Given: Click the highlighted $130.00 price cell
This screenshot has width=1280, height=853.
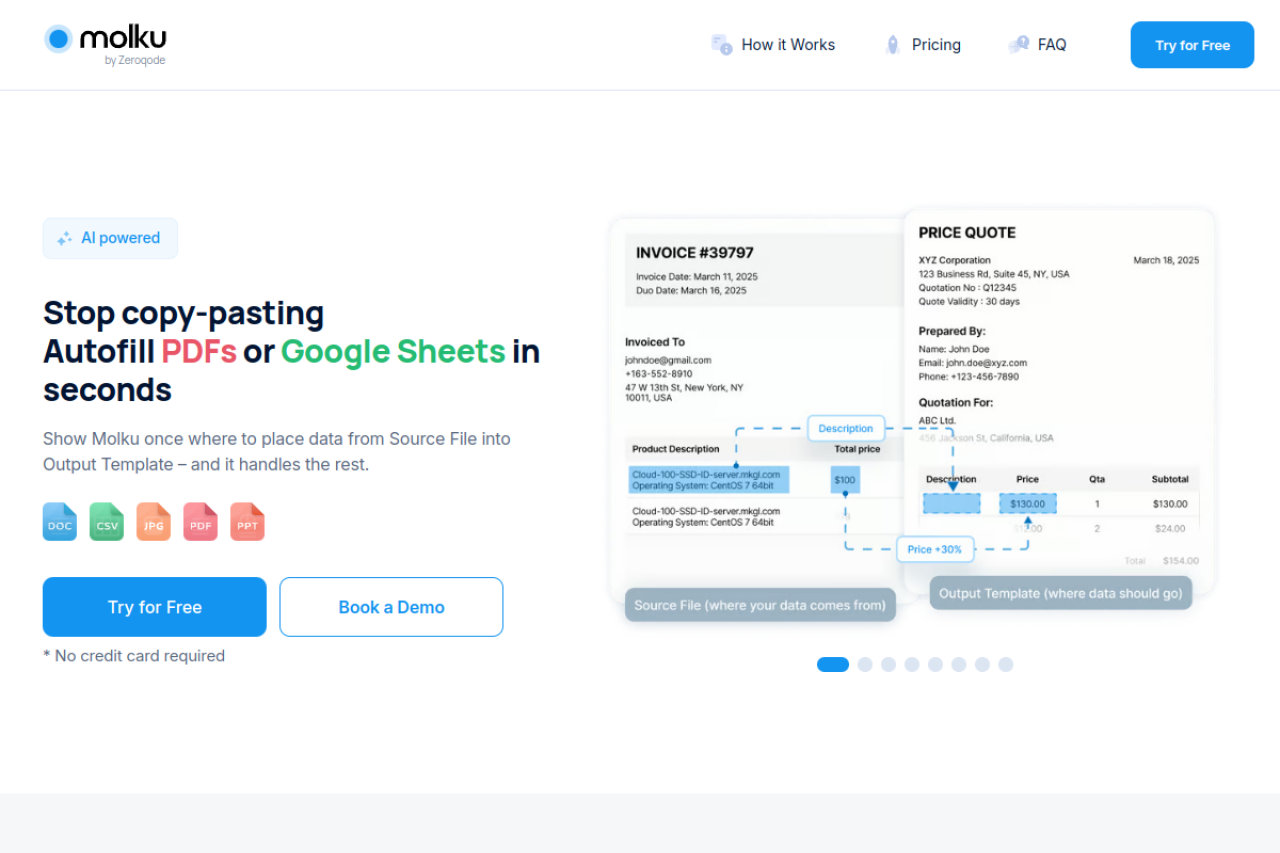Looking at the screenshot, I should (x=1028, y=504).
